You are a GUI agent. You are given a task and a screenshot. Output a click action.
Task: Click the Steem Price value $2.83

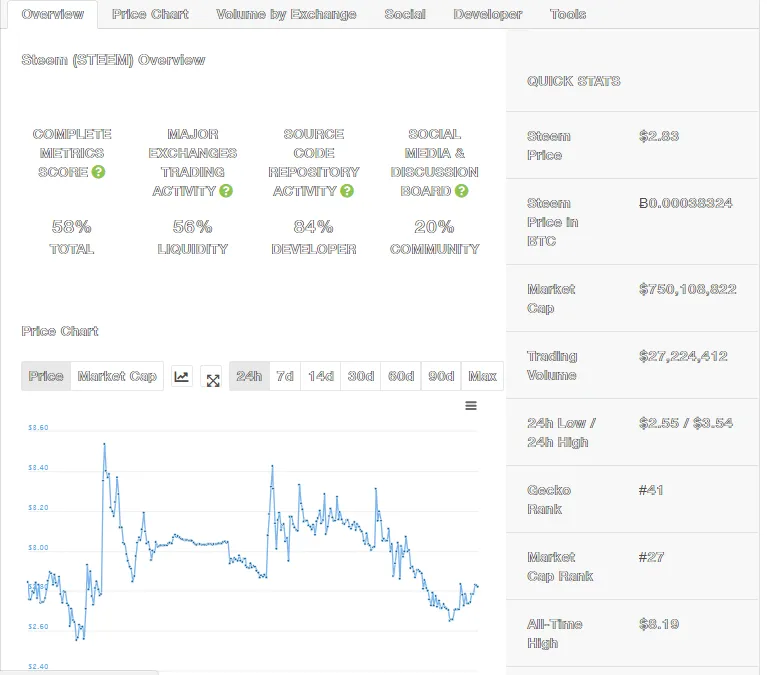click(659, 136)
